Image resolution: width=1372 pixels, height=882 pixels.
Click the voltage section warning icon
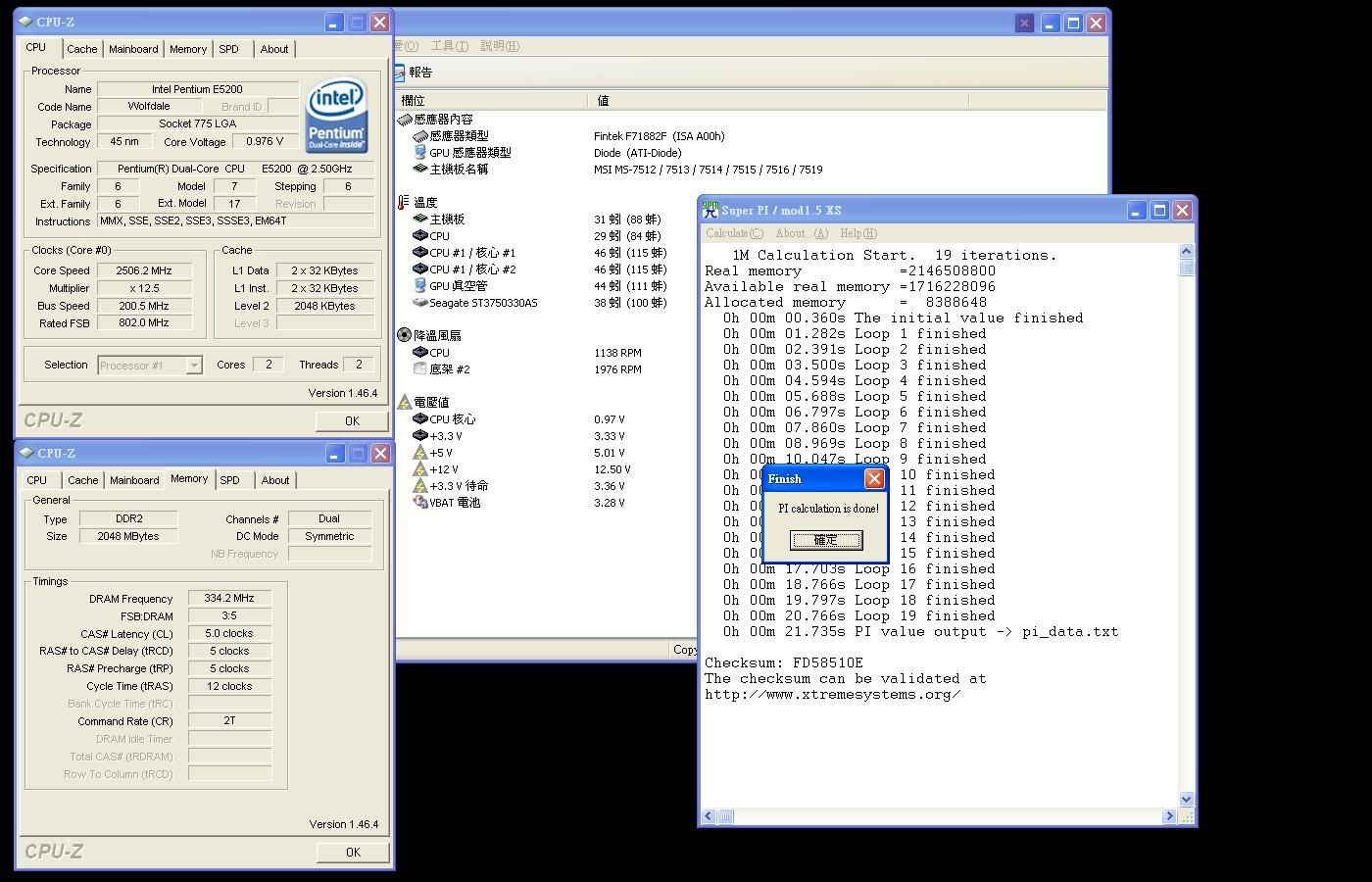click(x=405, y=402)
